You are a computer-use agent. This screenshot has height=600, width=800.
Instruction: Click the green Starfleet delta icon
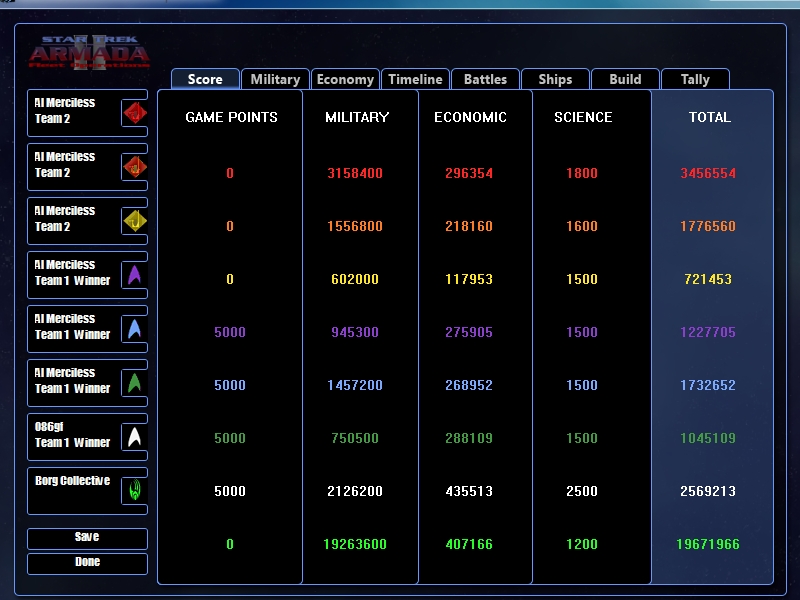(134, 382)
